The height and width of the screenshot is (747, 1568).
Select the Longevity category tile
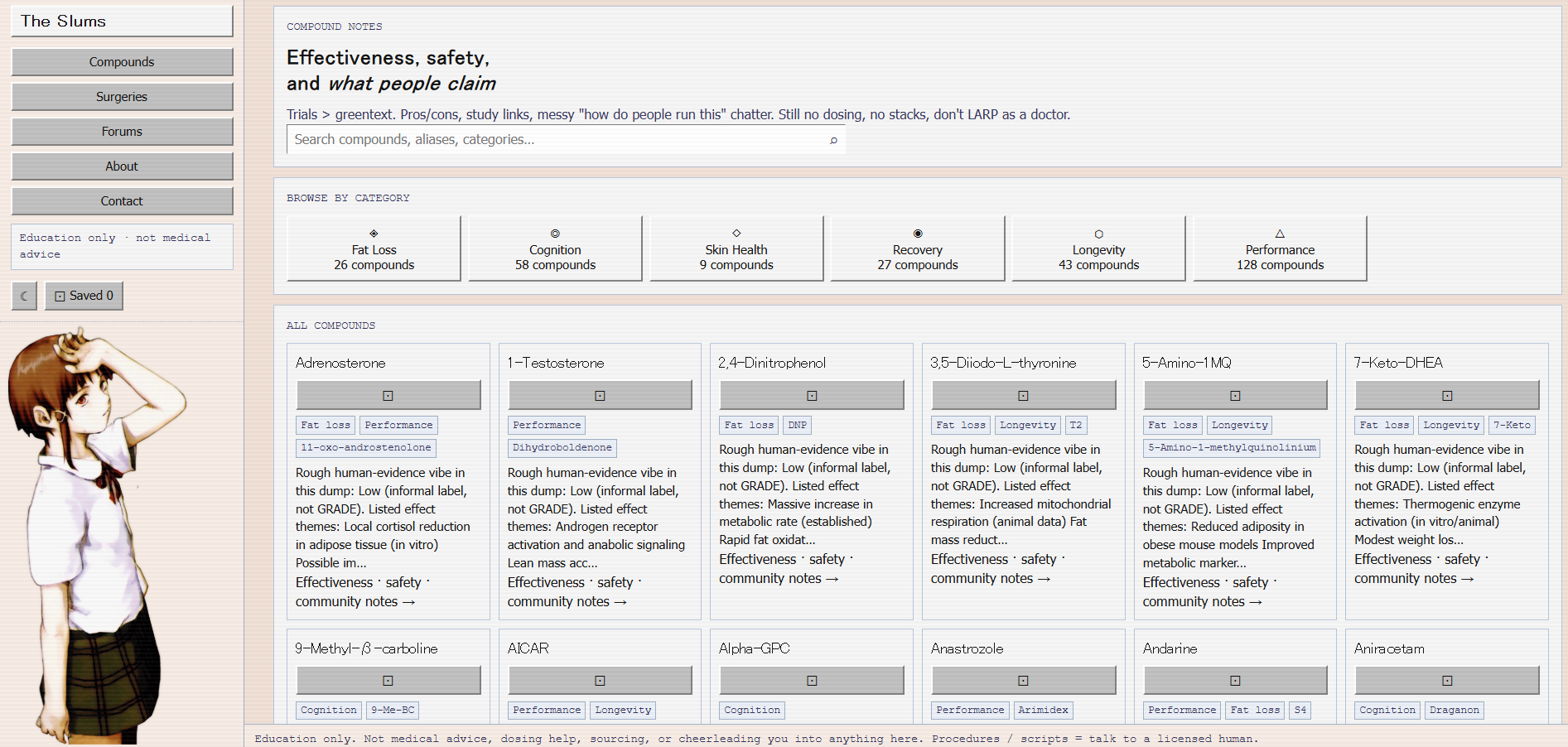click(1098, 248)
